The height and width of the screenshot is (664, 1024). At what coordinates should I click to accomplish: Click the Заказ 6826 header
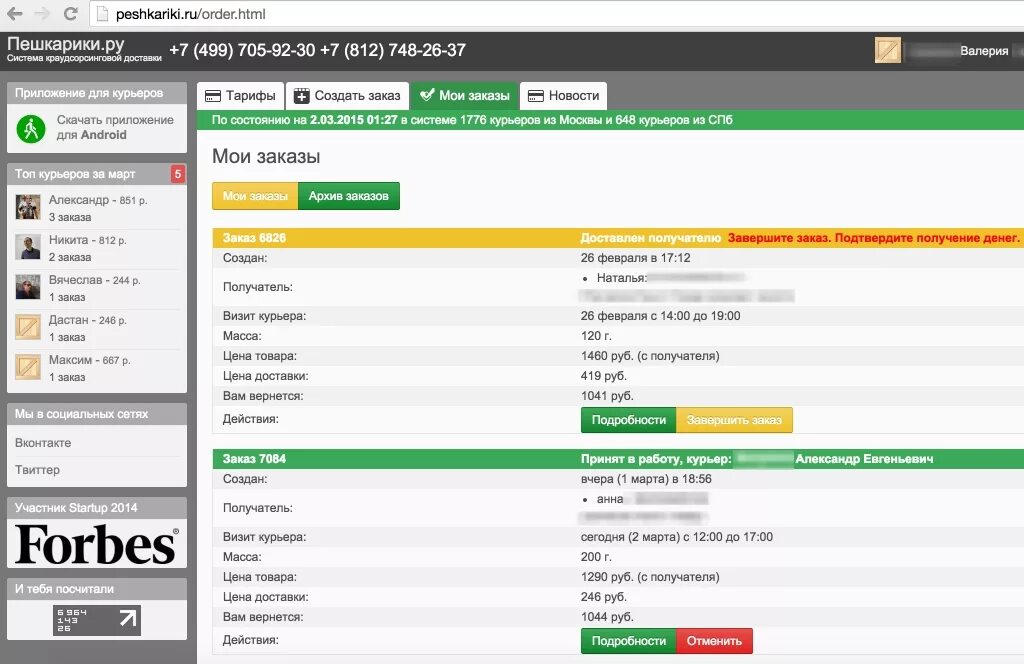254,238
